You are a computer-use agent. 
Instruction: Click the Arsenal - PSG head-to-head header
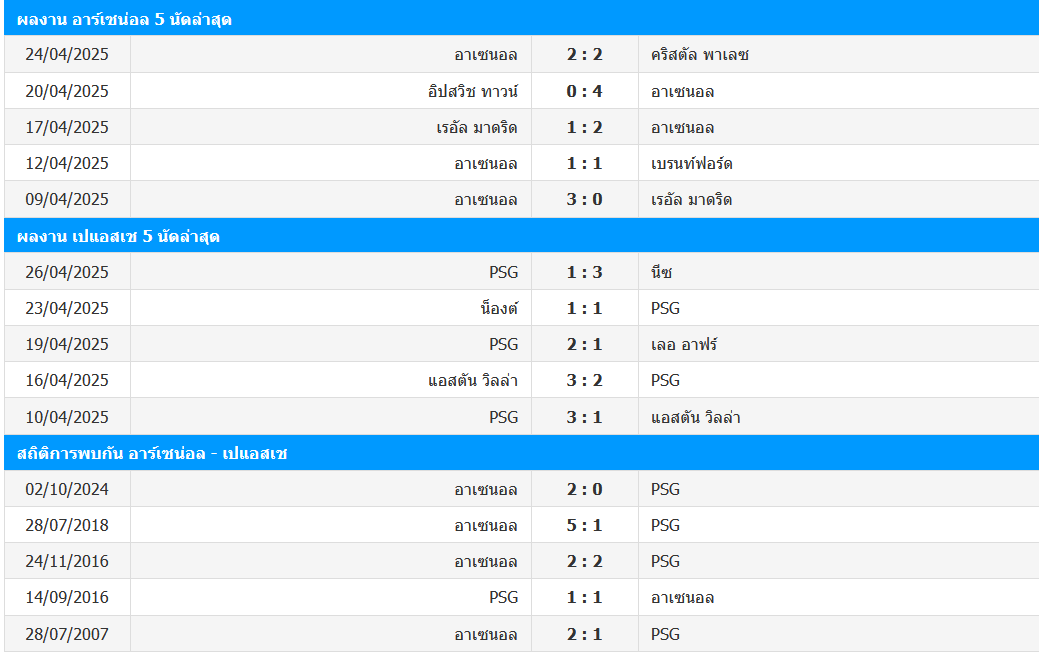point(152,453)
